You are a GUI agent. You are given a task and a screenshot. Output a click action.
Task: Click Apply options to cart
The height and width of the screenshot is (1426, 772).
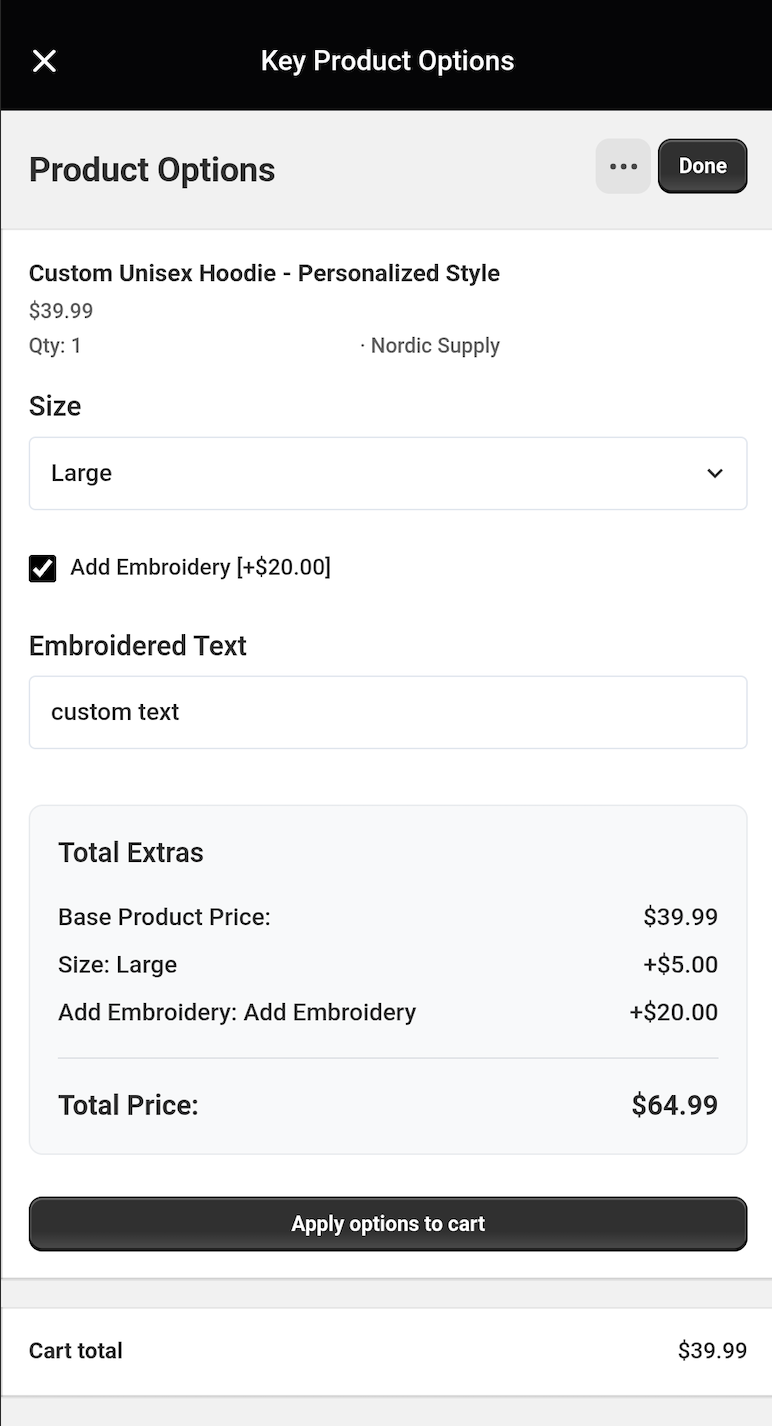388,1223
